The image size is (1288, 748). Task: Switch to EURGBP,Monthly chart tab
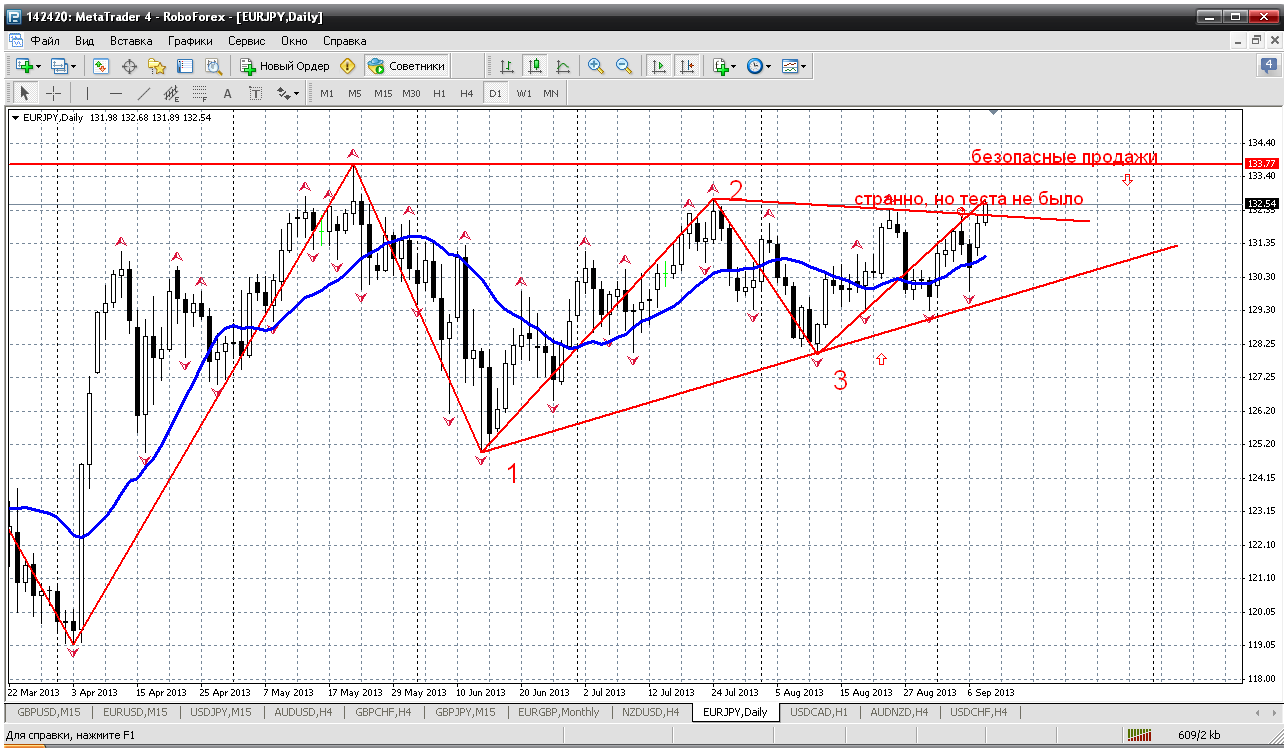pyautogui.click(x=559, y=712)
